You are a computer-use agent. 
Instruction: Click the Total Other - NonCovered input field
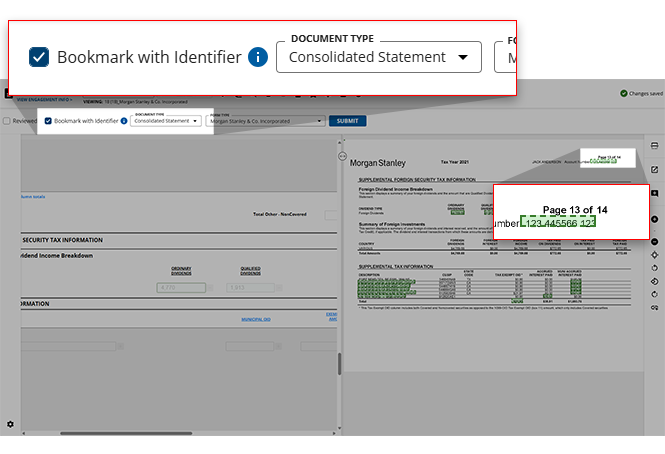coord(331,215)
